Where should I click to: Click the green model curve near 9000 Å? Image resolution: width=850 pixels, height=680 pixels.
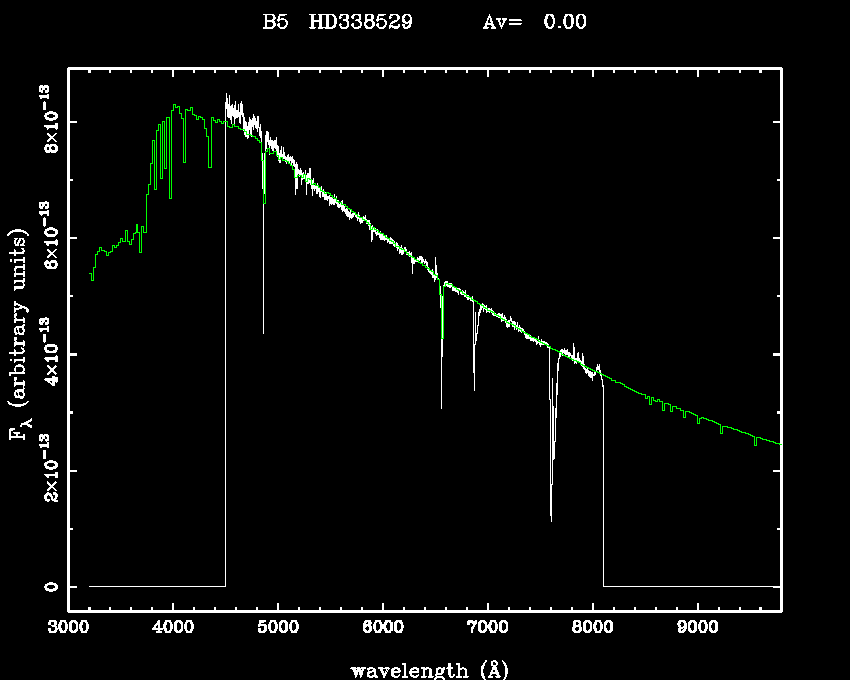[x=697, y=420]
